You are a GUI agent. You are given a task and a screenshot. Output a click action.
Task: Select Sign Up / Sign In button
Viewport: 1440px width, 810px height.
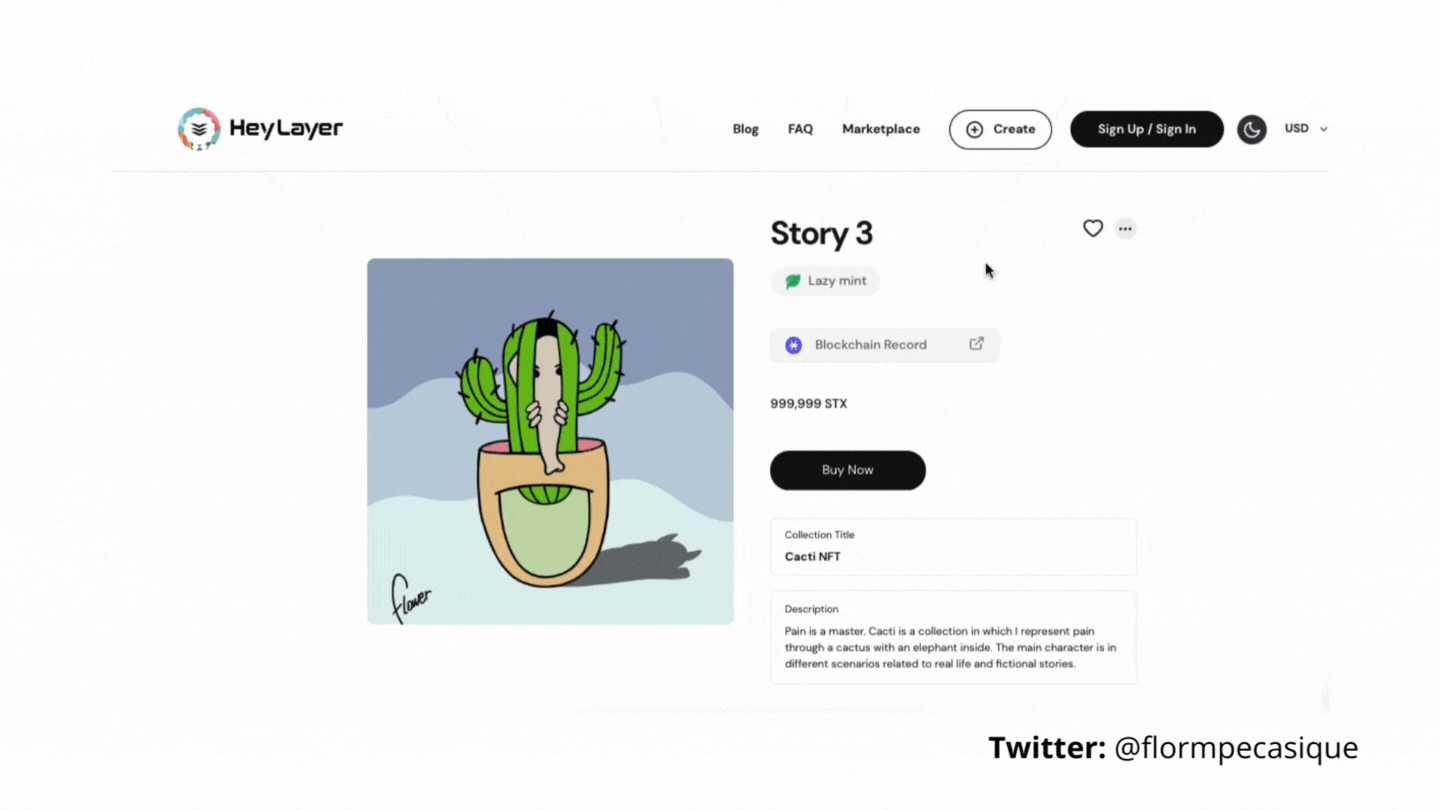click(1147, 129)
